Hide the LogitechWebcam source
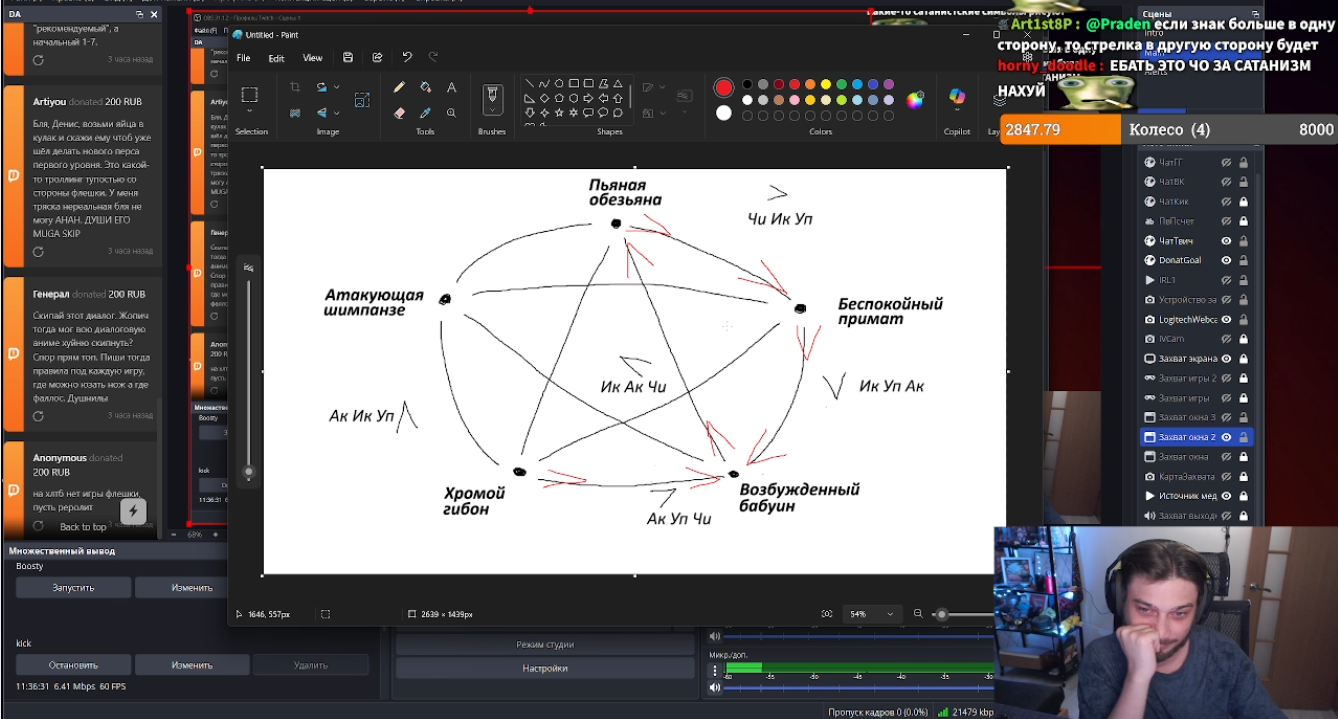Image resolution: width=1338 pixels, height=719 pixels. pyautogui.click(x=1226, y=319)
